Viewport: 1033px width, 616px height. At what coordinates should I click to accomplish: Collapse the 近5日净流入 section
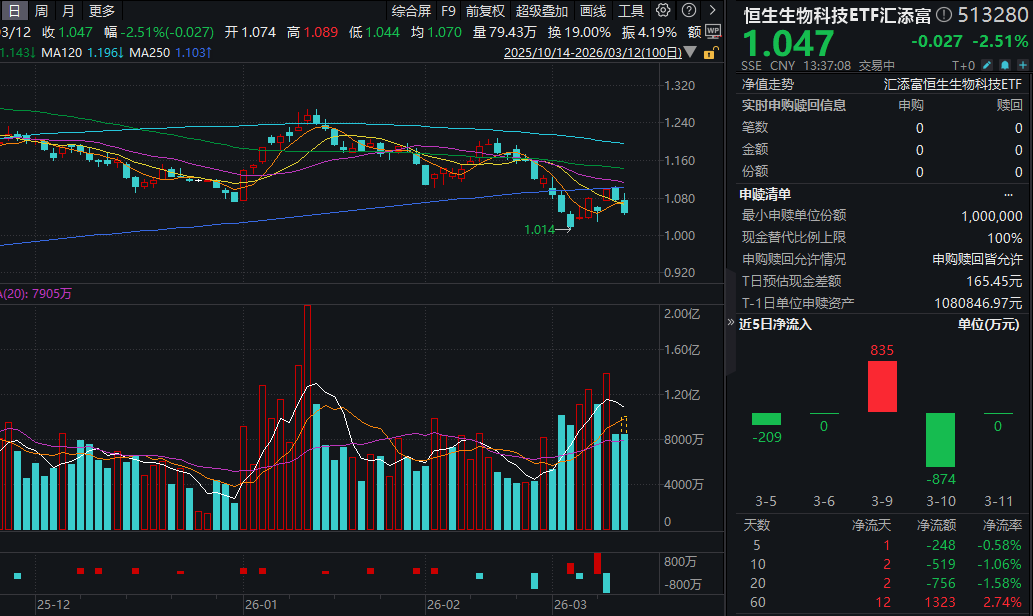click(x=732, y=324)
